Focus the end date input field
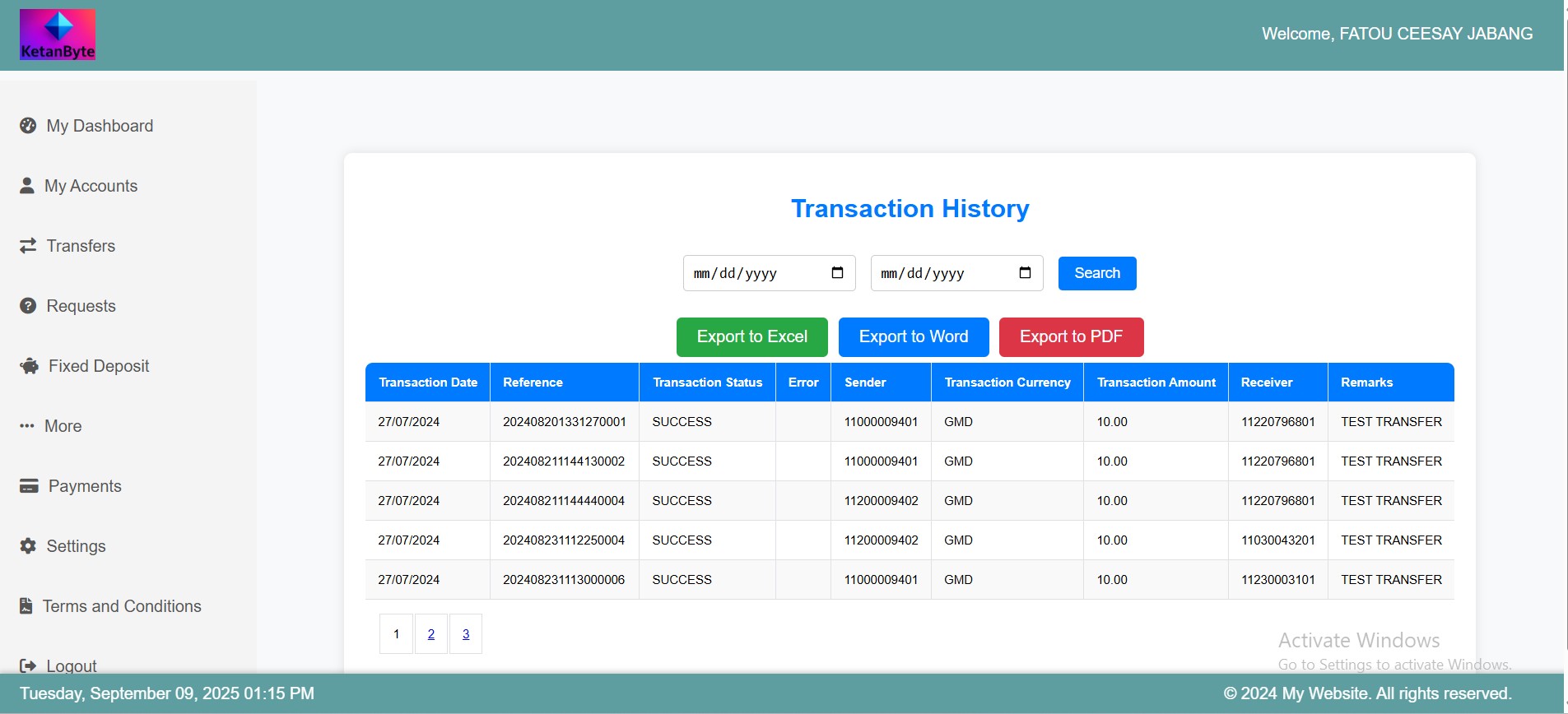Screen dimensions: 1568x714 (x=957, y=273)
